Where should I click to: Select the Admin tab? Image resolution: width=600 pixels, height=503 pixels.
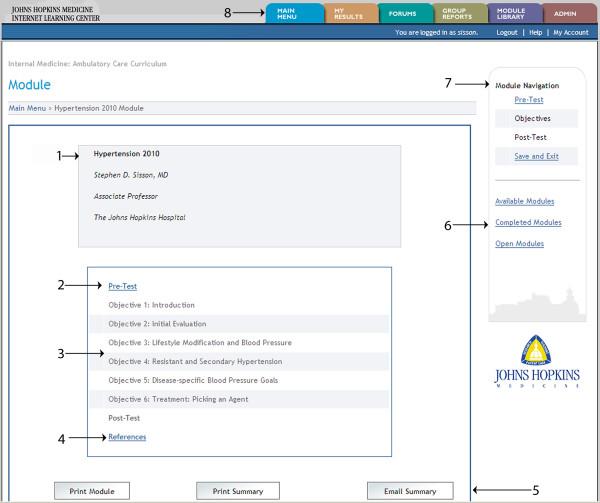(569, 13)
